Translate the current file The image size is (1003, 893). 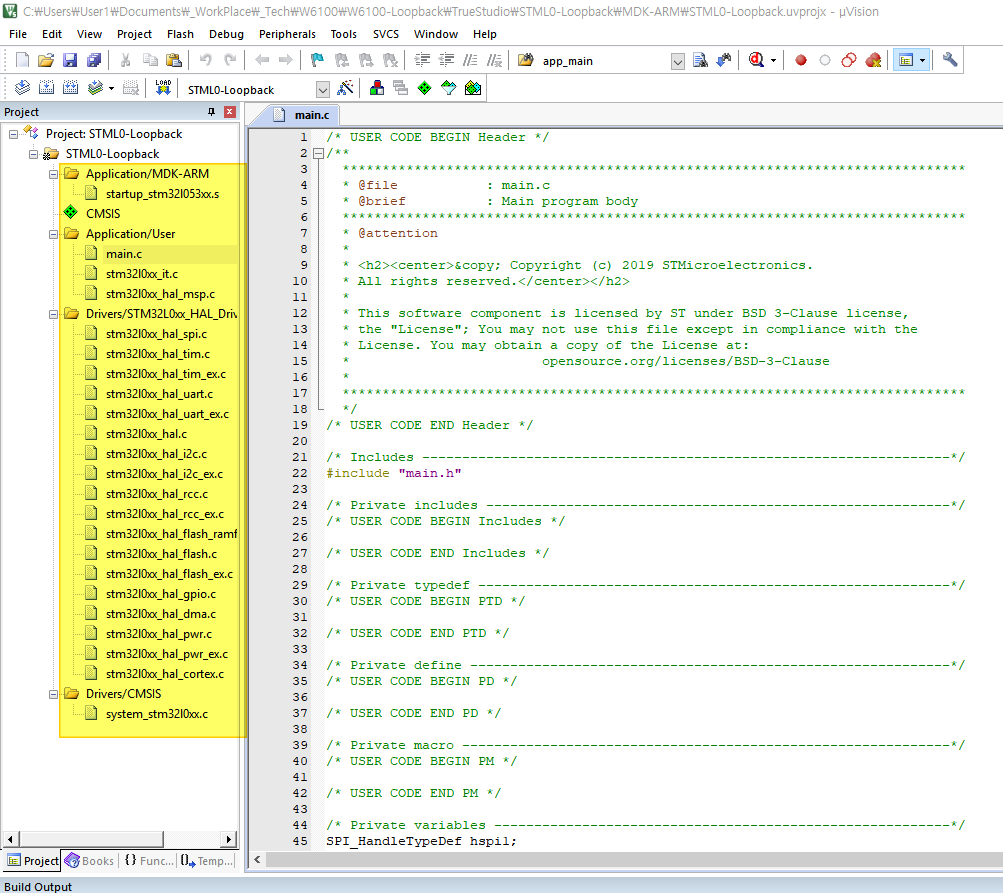tap(22, 88)
